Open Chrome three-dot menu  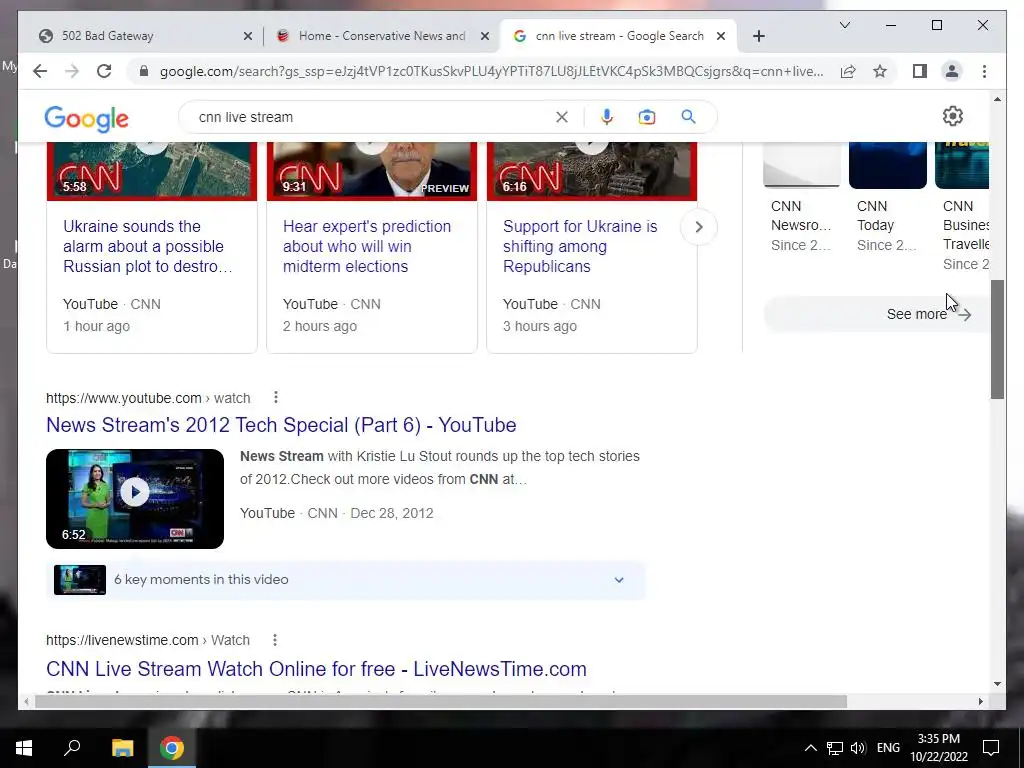tap(984, 71)
